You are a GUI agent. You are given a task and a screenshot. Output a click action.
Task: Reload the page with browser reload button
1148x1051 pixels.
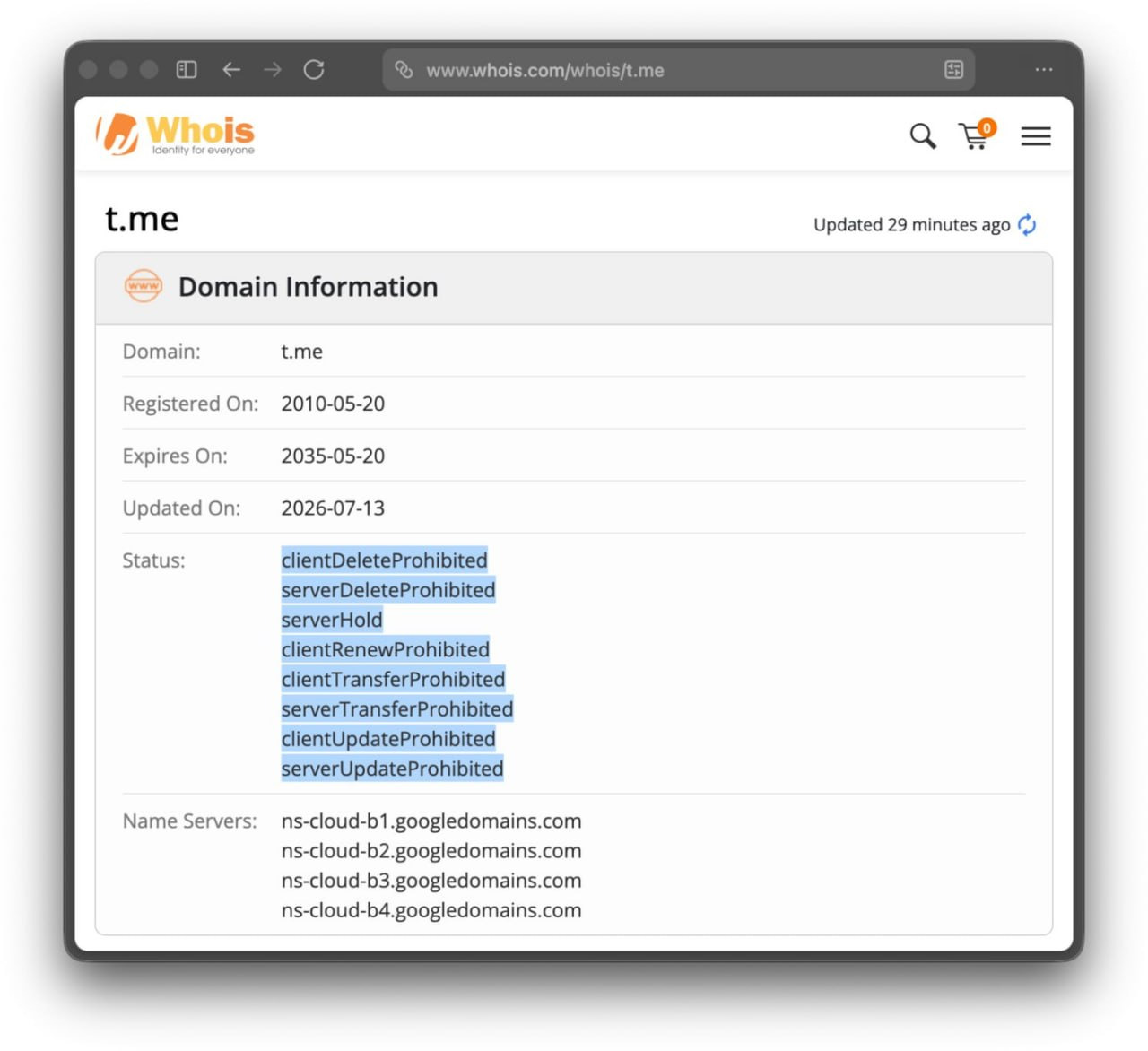(x=314, y=70)
